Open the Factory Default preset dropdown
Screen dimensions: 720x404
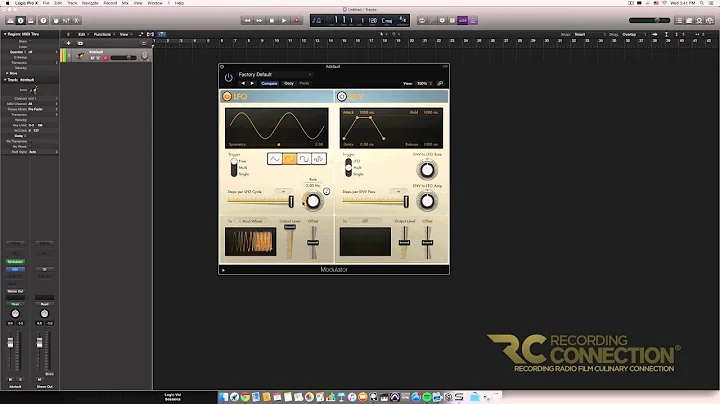click(x=275, y=74)
